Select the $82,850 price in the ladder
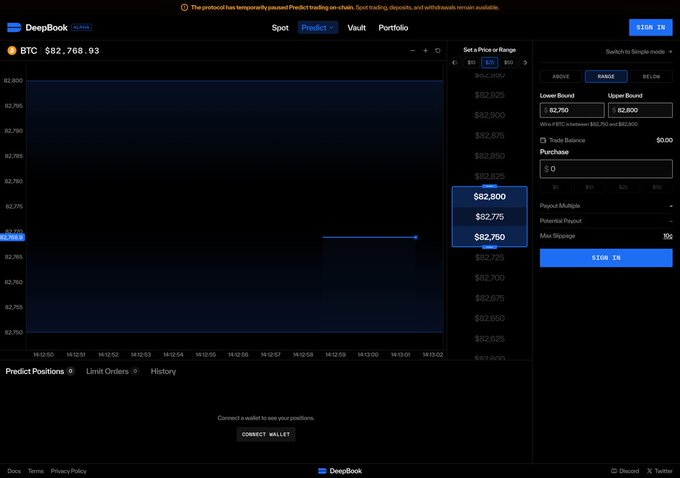Image resolution: width=680 pixels, height=478 pixels. [x=490, y=156]
